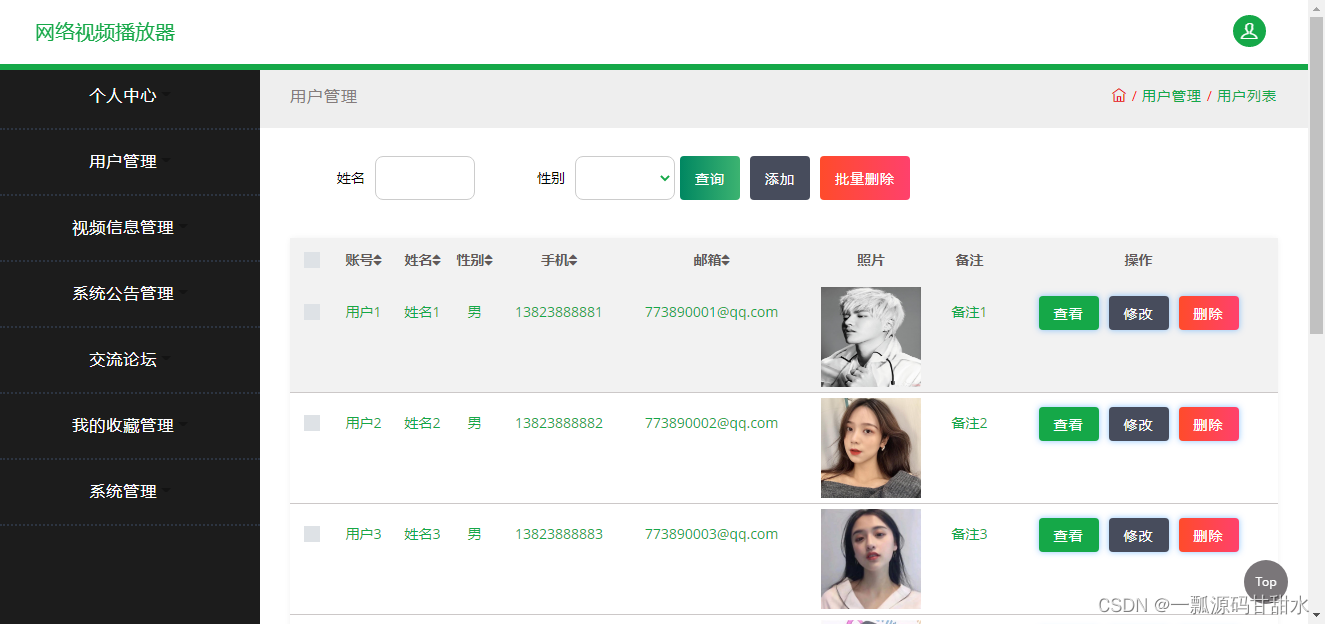The width and height of the screenshot is (1325, 624).
Task: Click the 姓名3 name cell
Action: [x=422, y=534]
